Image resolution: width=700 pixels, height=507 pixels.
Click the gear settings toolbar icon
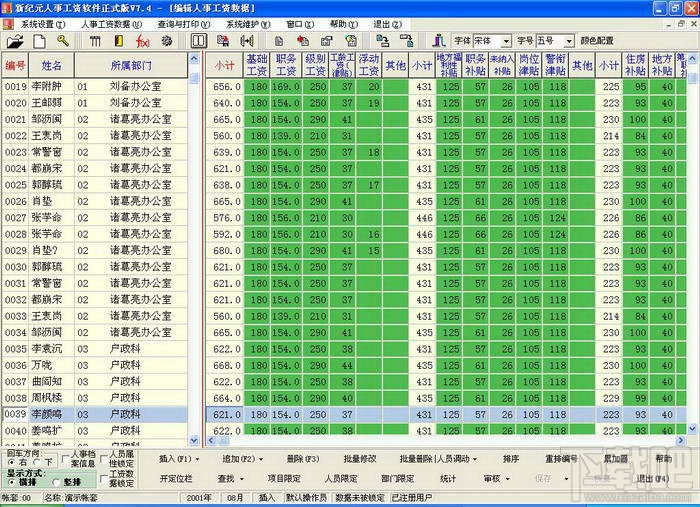point(167,42)
